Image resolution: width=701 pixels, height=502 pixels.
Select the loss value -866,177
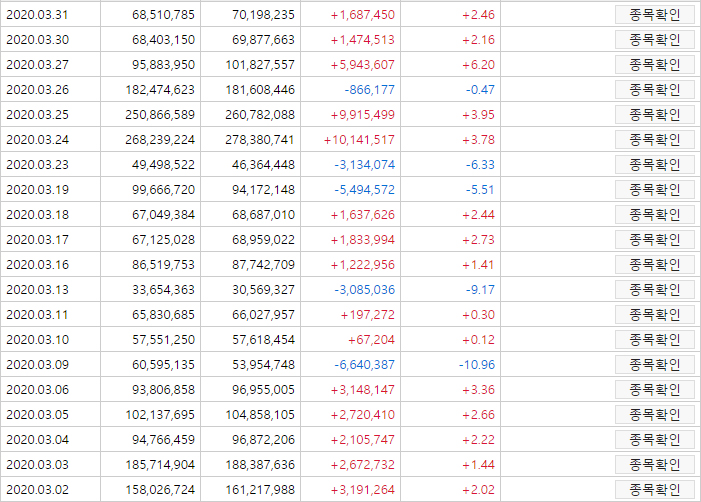[370, 90]
